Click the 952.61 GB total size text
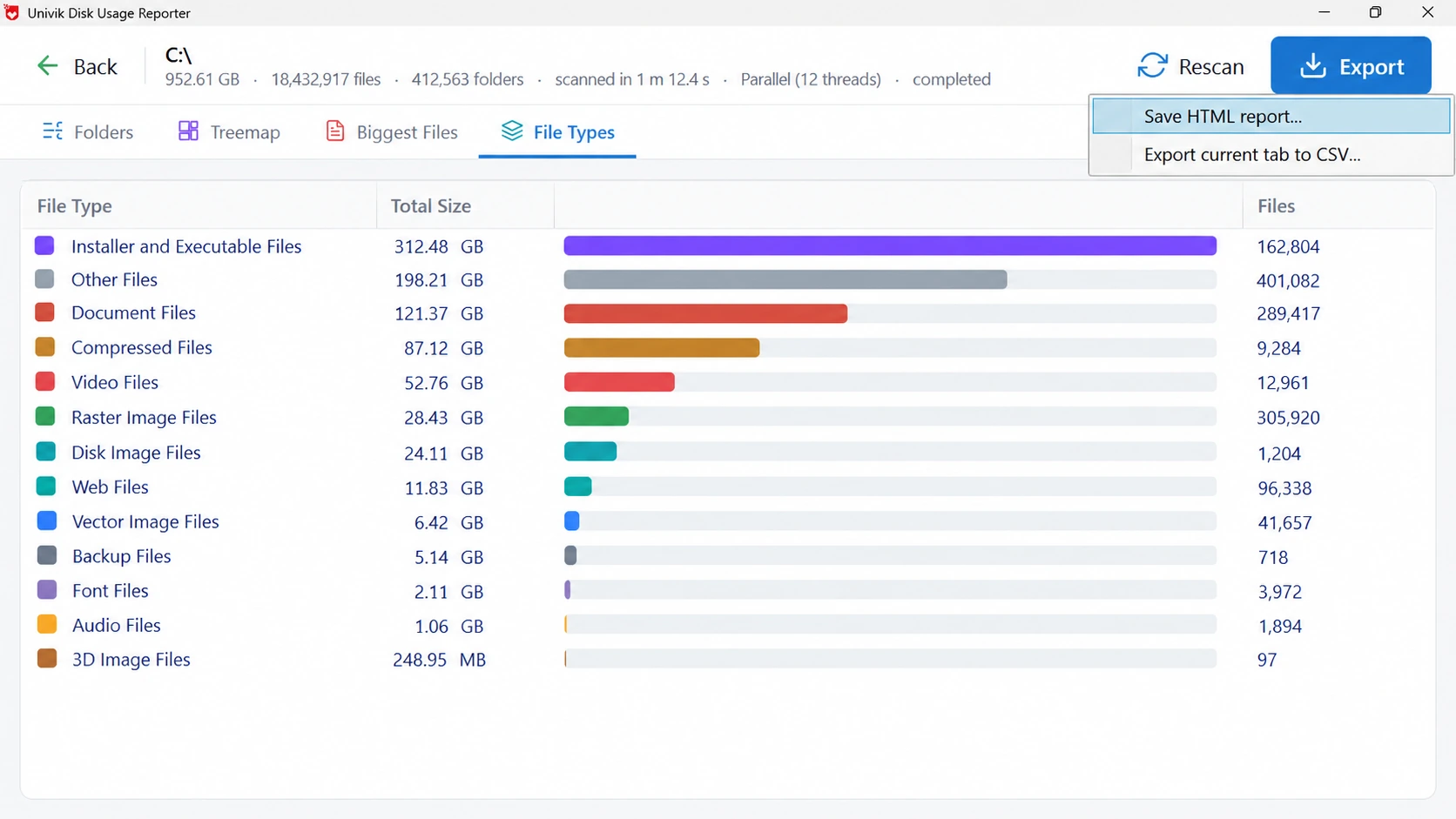This screenshot has width=1456, height=819. pyautogui.click(x=202, y=79)
